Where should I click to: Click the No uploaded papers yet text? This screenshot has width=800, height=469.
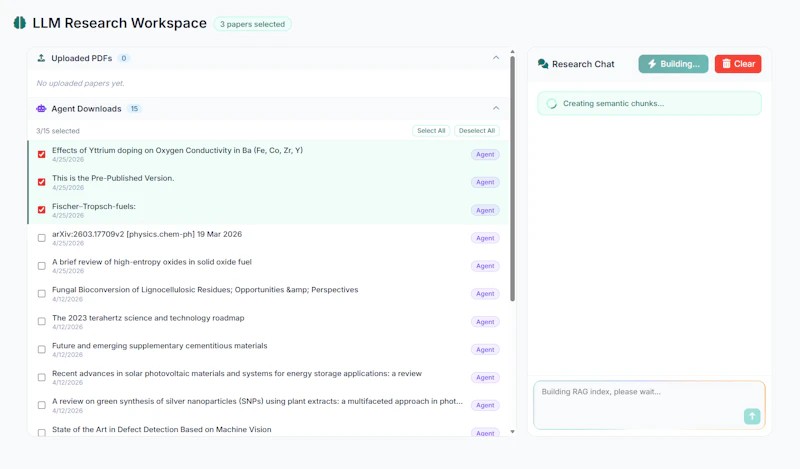tap(80, 83)
